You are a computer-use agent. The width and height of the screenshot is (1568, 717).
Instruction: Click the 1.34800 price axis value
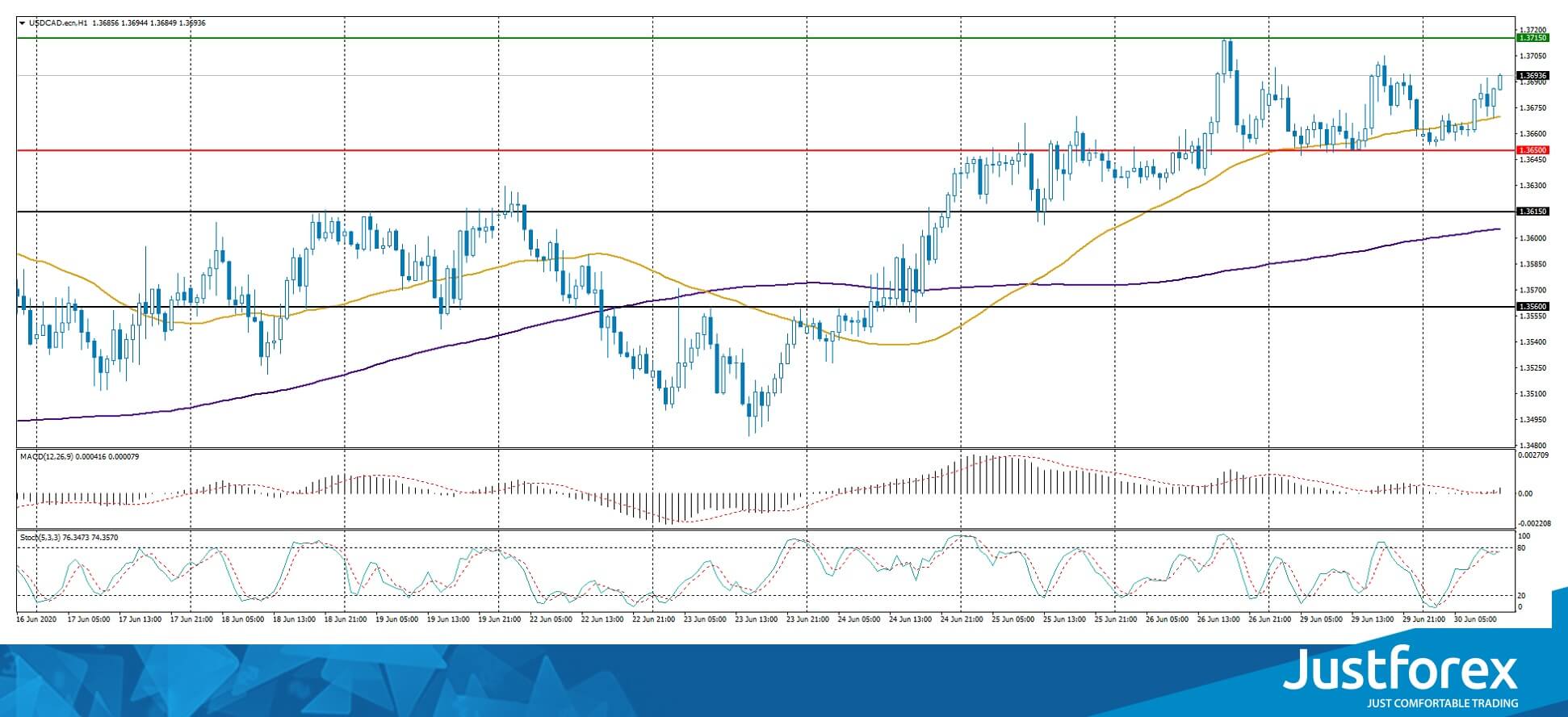coord(1533,446)
